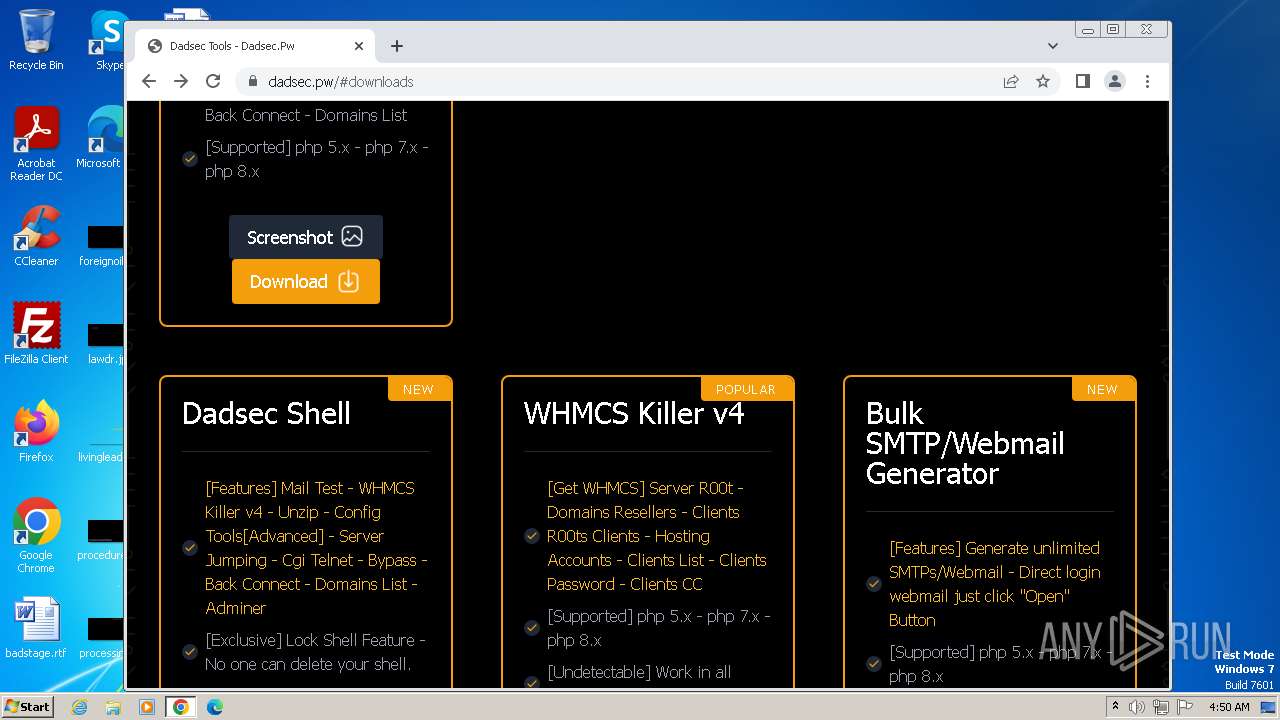Share this page icon
The image size is (1280, 720).
[x=1011, y=82]
